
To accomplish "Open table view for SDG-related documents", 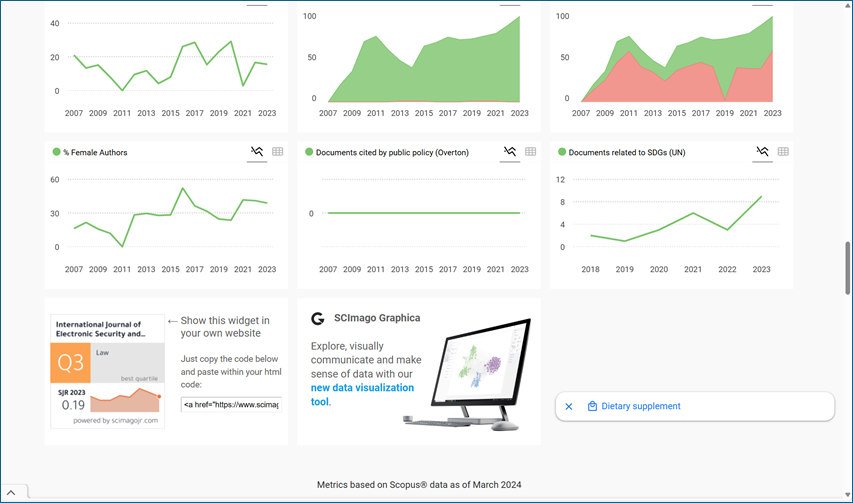I will click(783, 152).
